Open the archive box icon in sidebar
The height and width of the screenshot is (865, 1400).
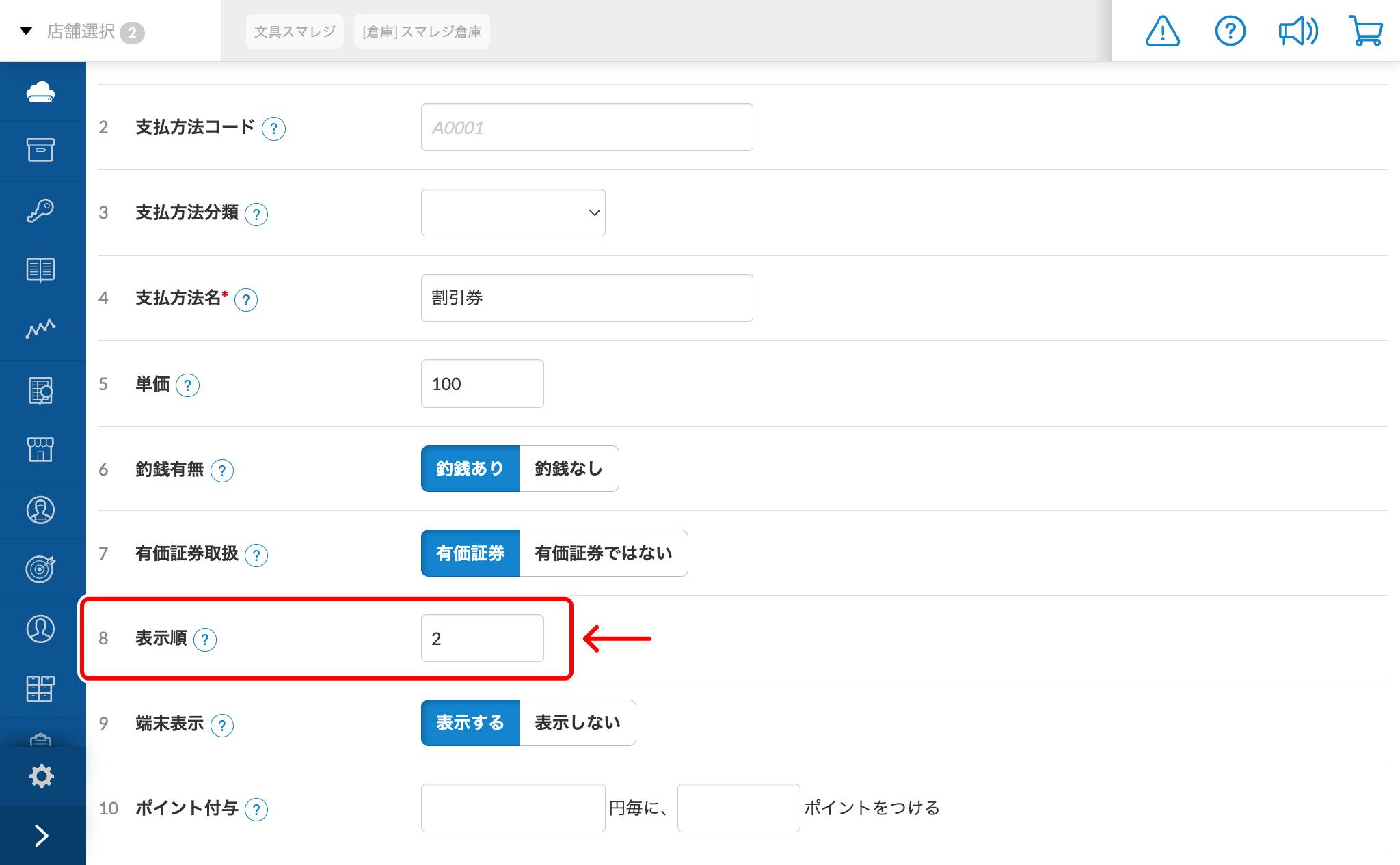click(41, 150)
